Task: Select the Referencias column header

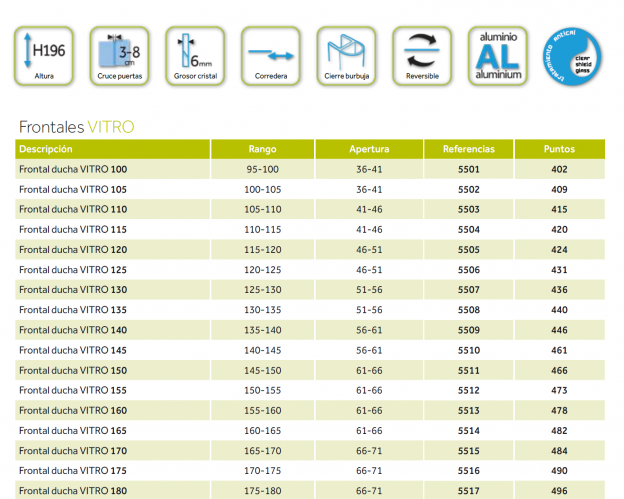Action: [468, 149]
